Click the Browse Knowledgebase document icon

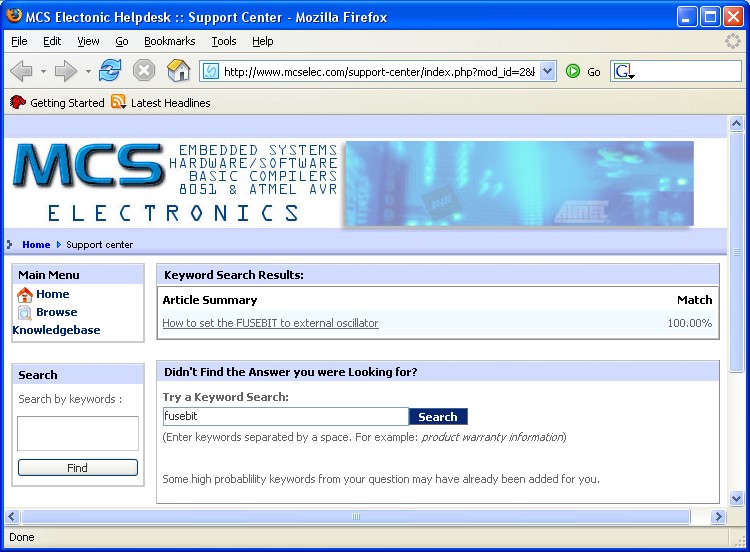(24, 312)
